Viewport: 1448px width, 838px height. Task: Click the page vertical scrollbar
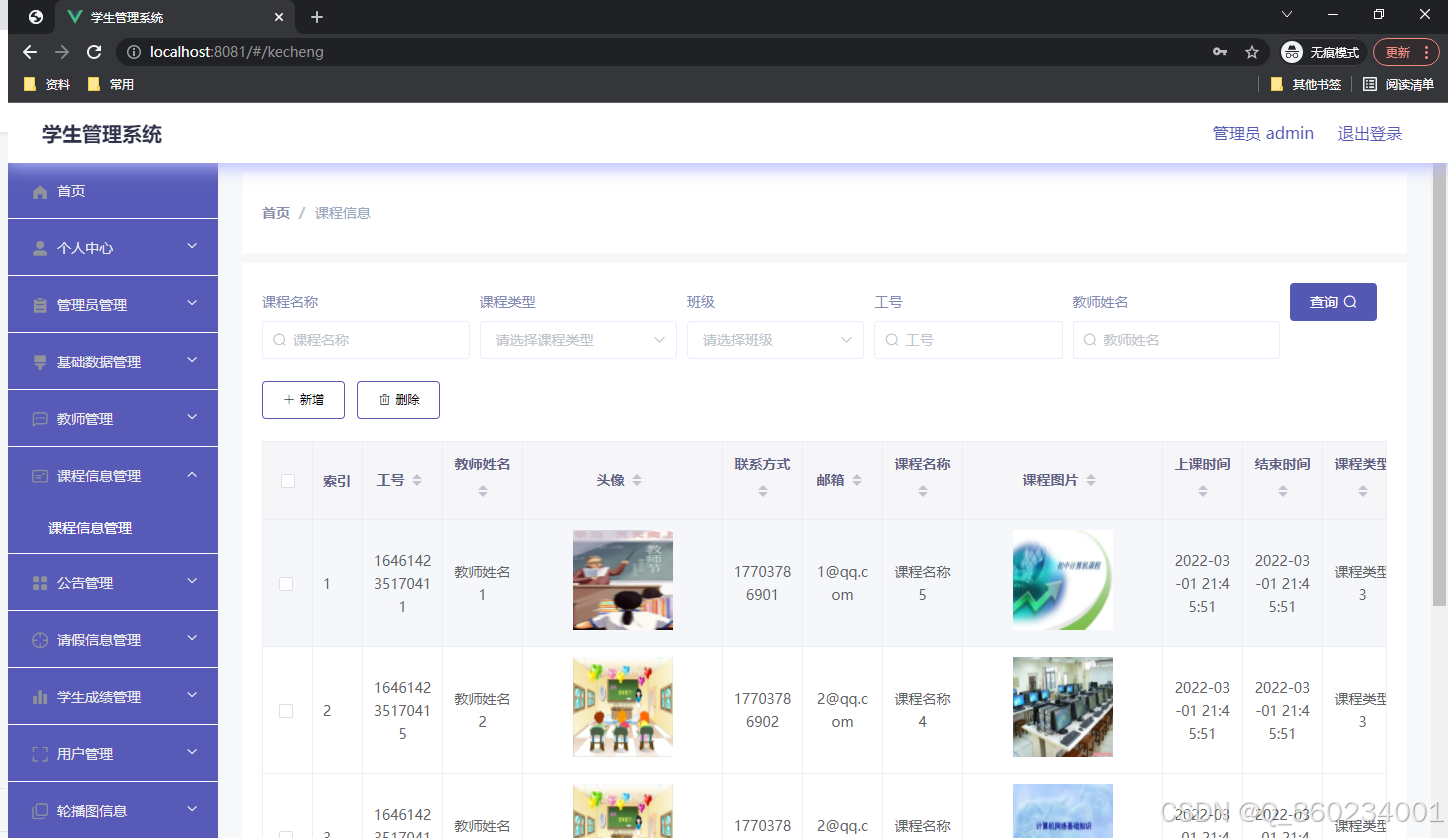(x=1439, y=384)
